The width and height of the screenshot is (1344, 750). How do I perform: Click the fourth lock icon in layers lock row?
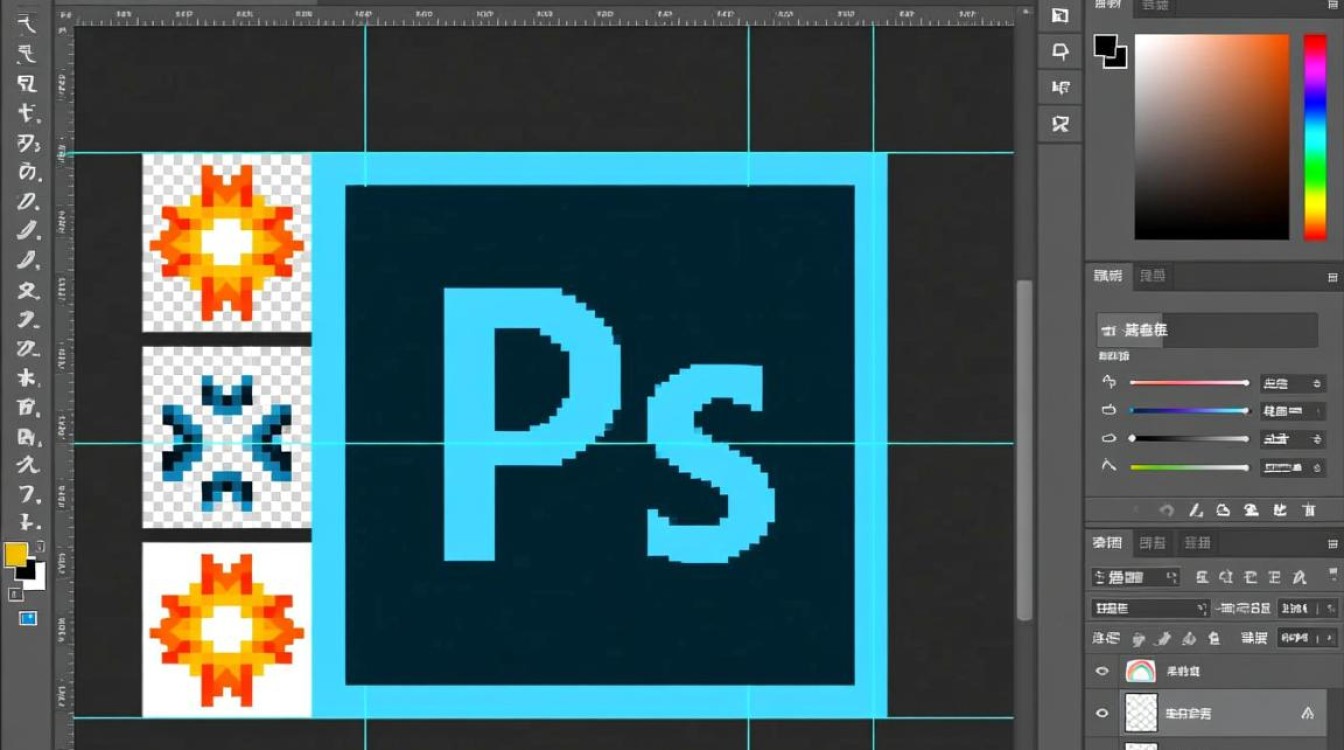pyautogui.click(x=1214, y=638)
